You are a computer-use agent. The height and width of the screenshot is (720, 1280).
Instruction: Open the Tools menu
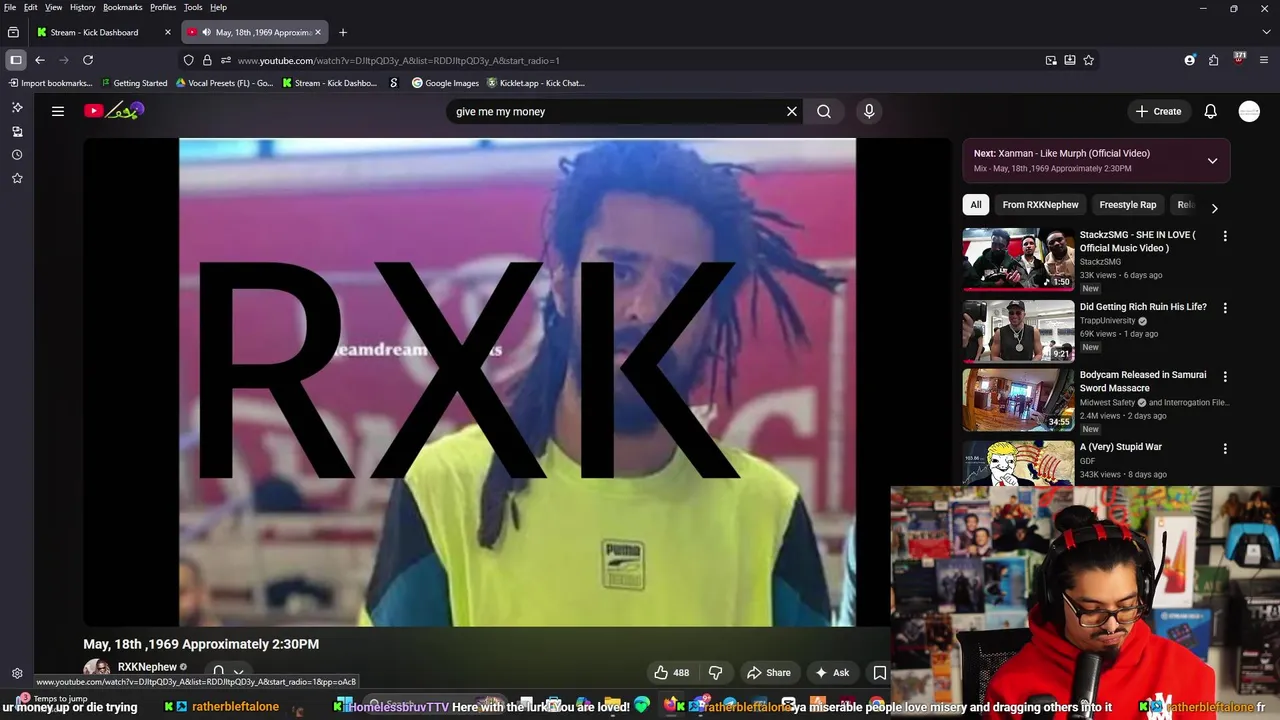tap(193, 7)
